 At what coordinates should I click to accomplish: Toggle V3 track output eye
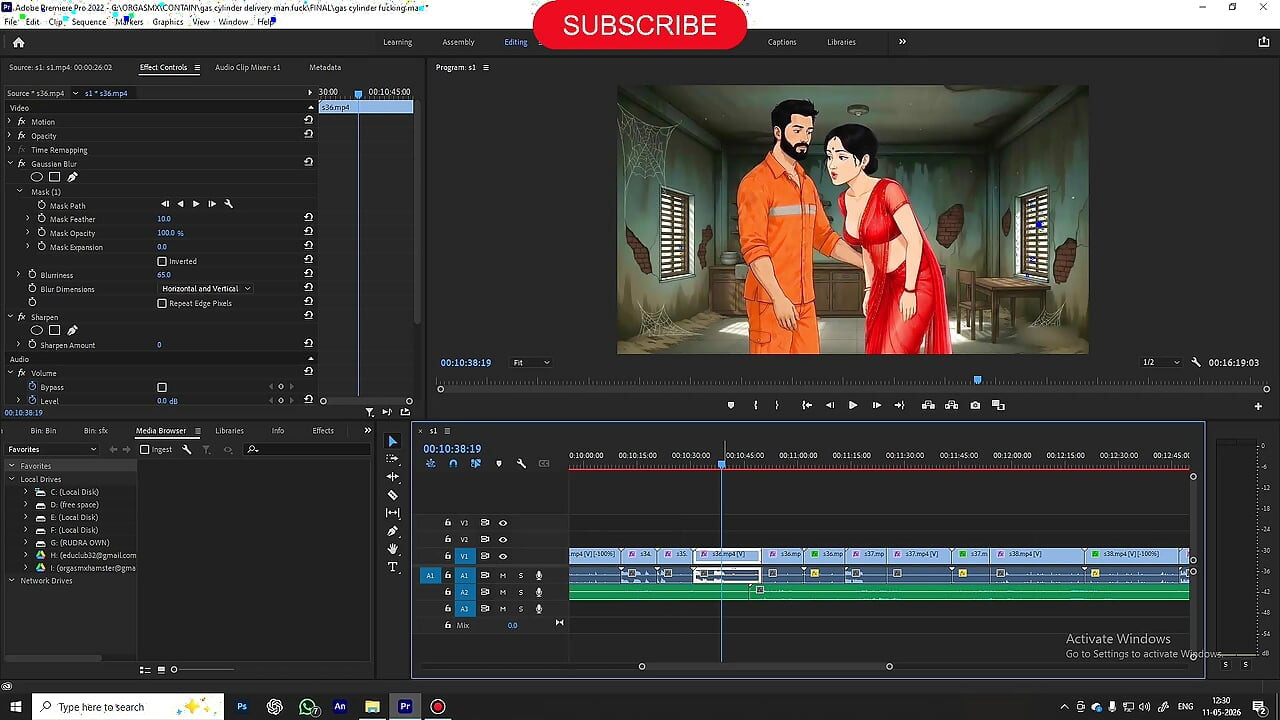pos(503,523)
